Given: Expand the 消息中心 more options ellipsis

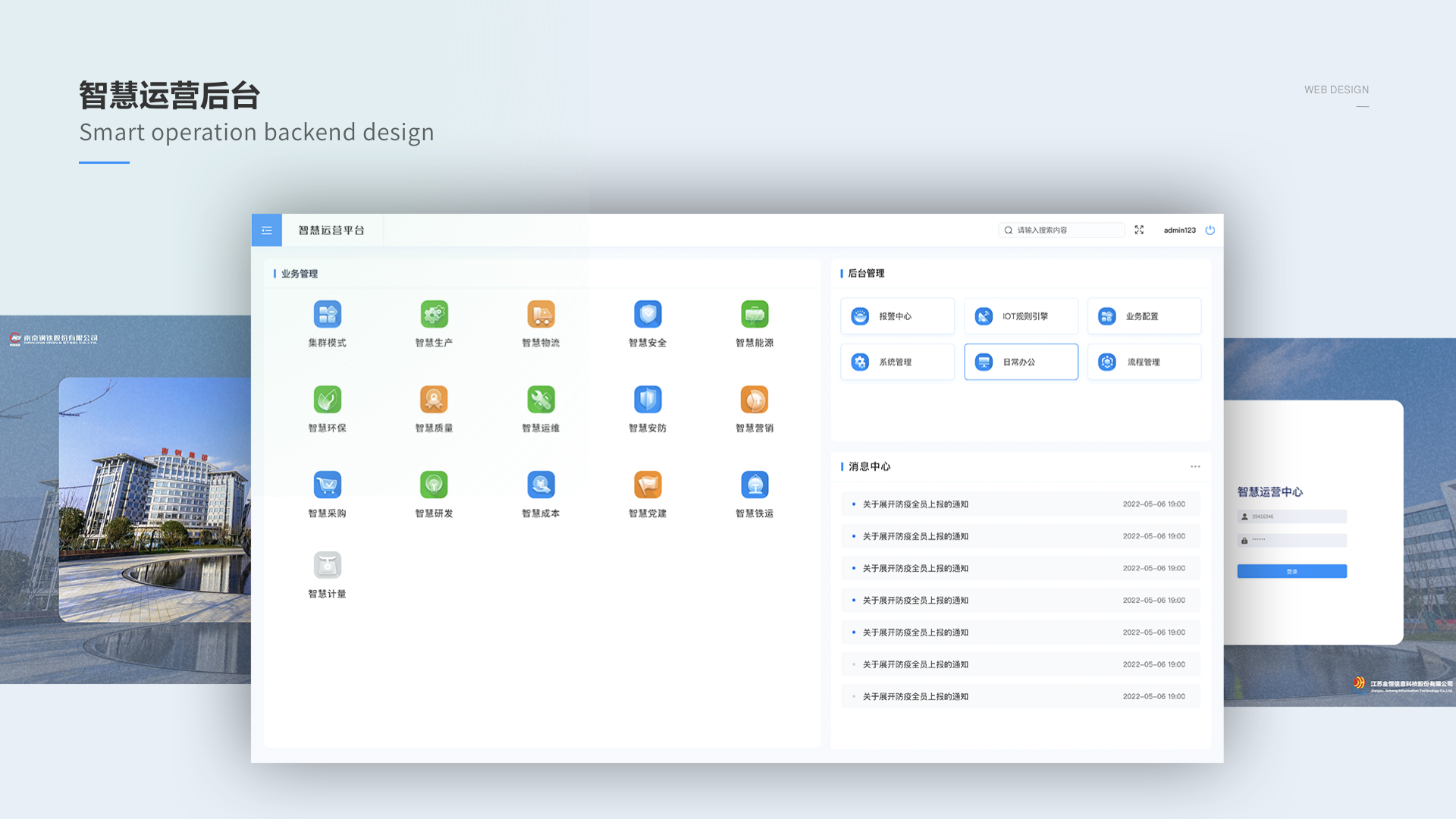Looking at the screenshot, I should point(1196,466).
